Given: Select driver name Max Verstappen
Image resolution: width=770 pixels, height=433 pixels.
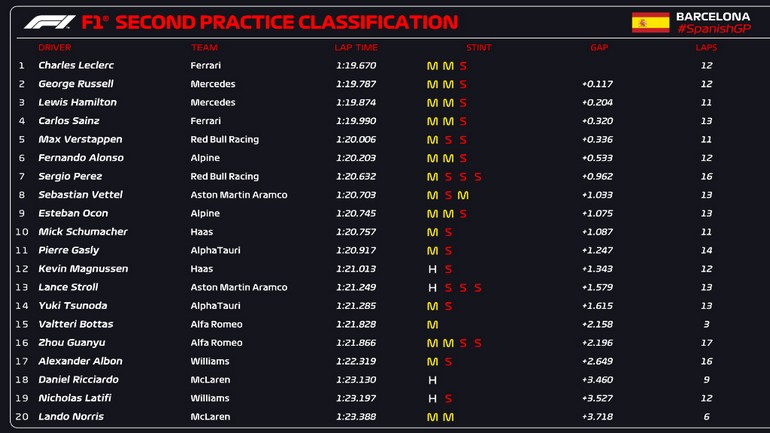Looking at the screenshot, I should (x=80, y=140).
